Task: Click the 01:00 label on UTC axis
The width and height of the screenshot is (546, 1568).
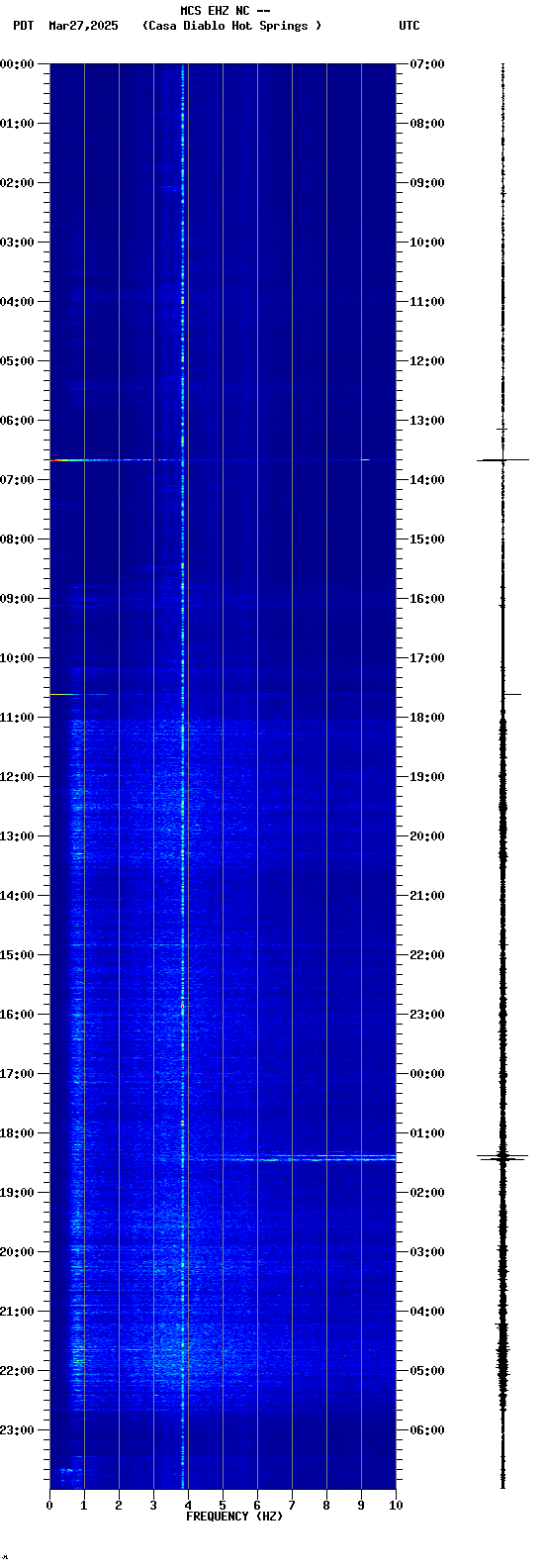Action: (x=426, y=1133)
